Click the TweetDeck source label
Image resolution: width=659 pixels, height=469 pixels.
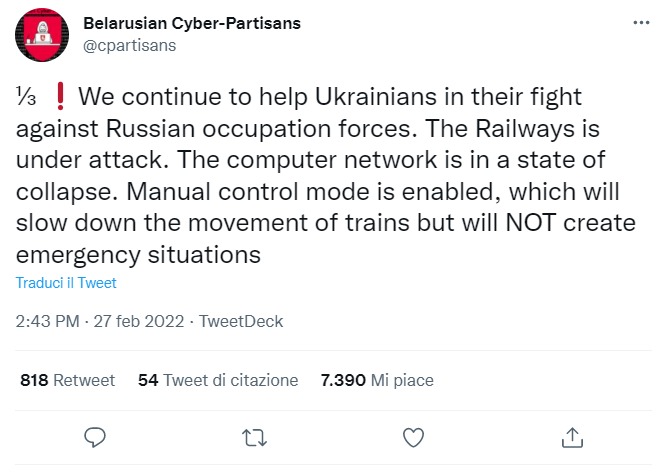coord(241,322)
